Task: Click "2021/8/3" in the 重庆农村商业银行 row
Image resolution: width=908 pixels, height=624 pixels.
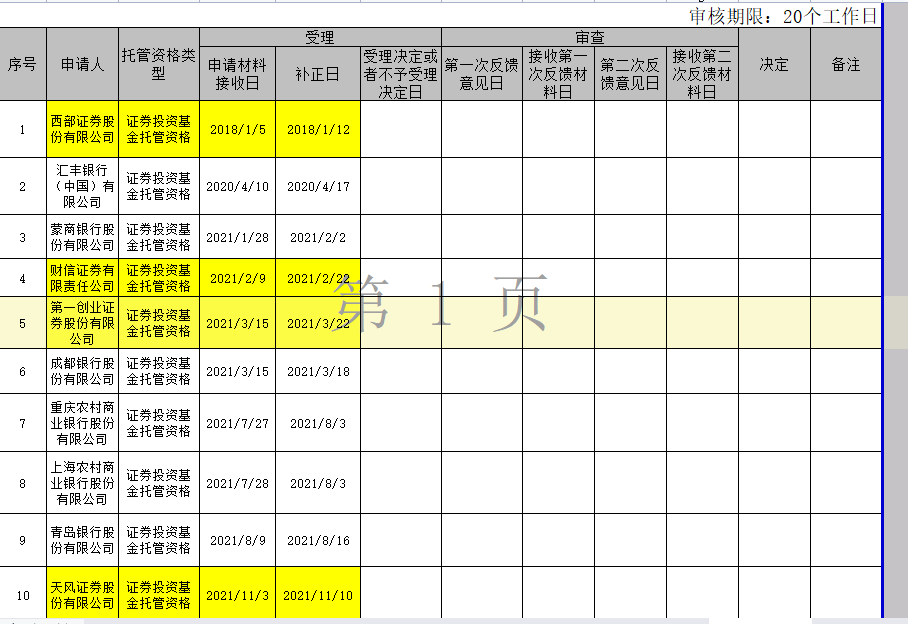Action: click(318, 423)
